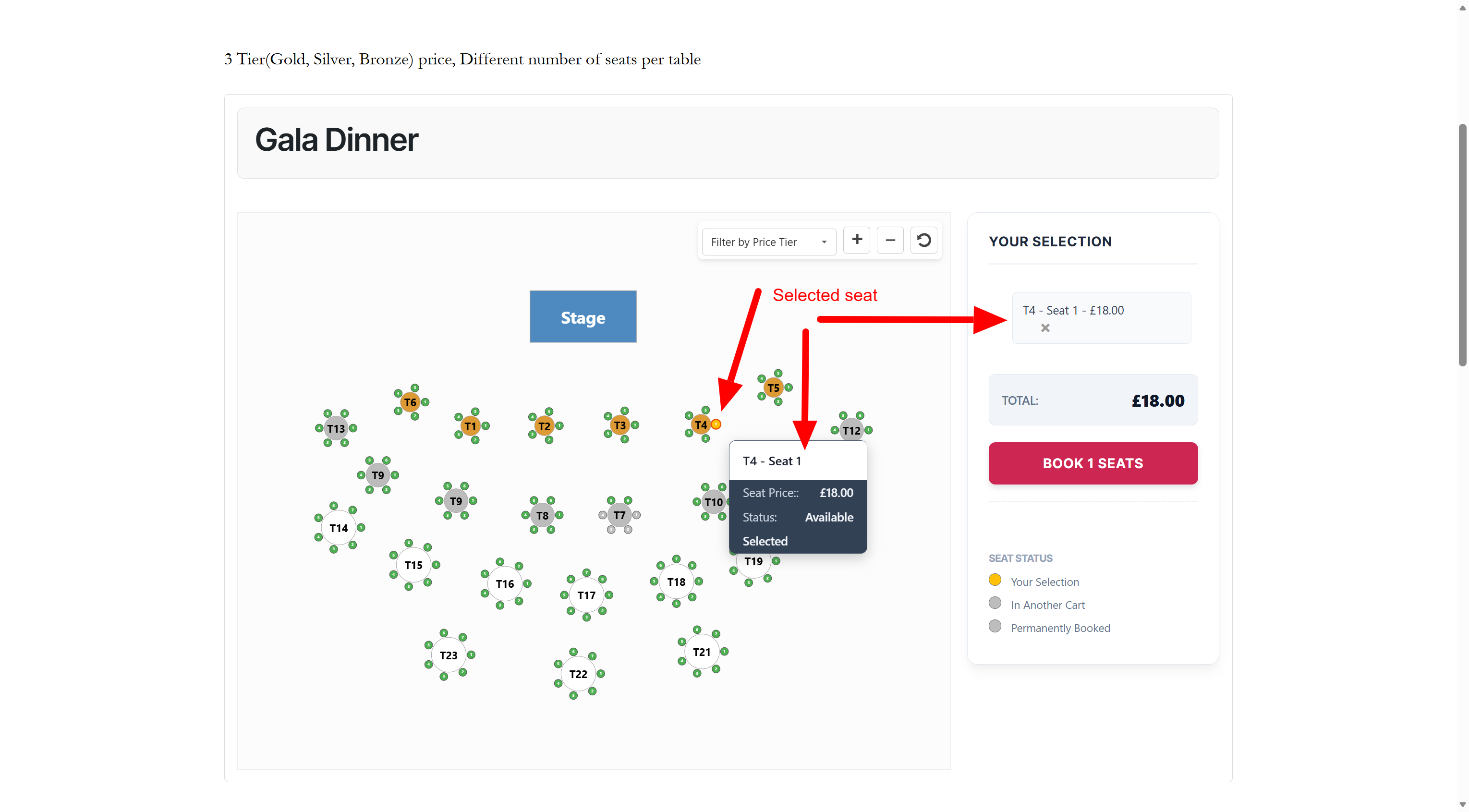Remove T4 Seat 1 from your selection
Image resolution: width=1469 pixels, height=812 pixels.
[1046, 328]
